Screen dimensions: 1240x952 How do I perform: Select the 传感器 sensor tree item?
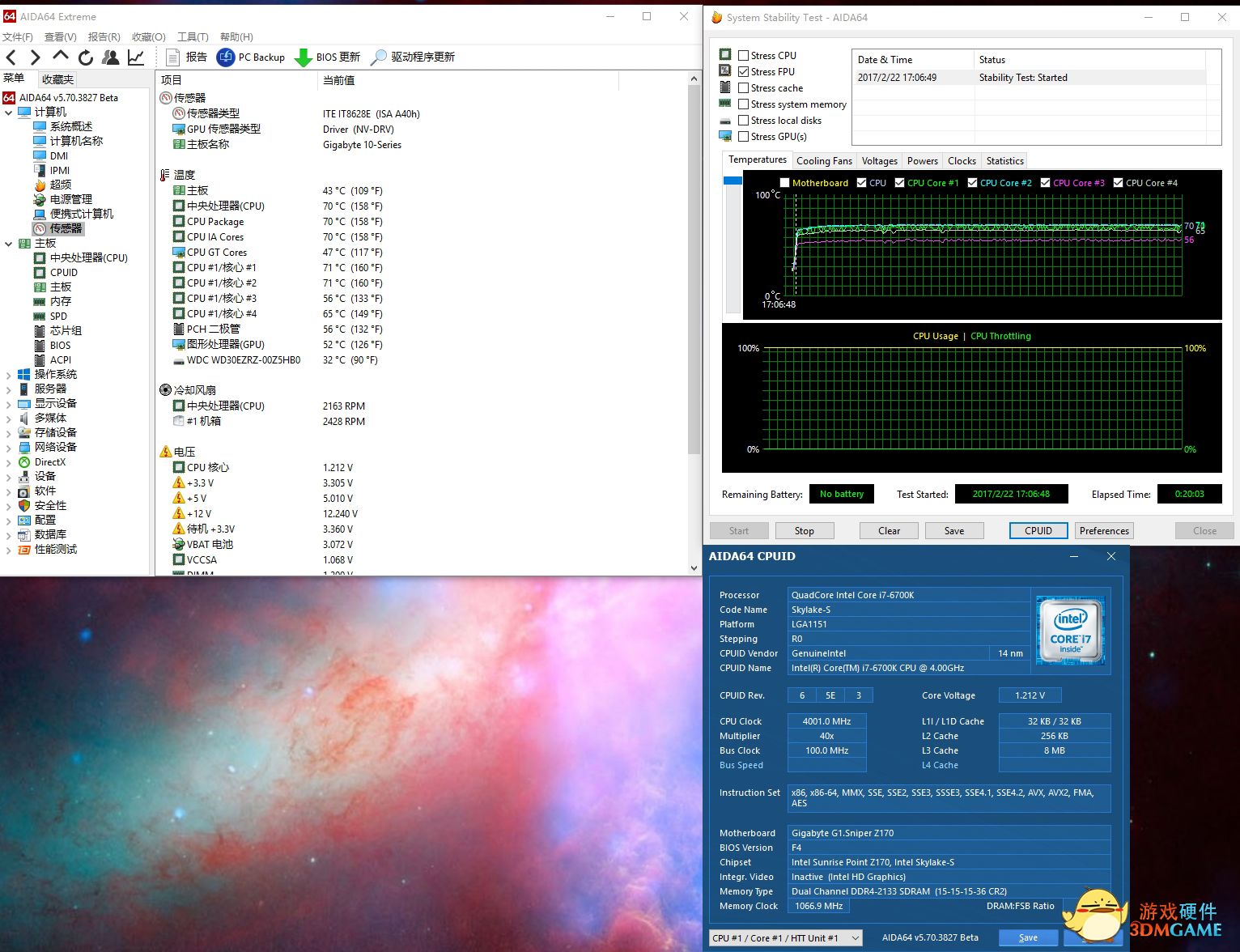pyautogui.click(x=58, y=228)
